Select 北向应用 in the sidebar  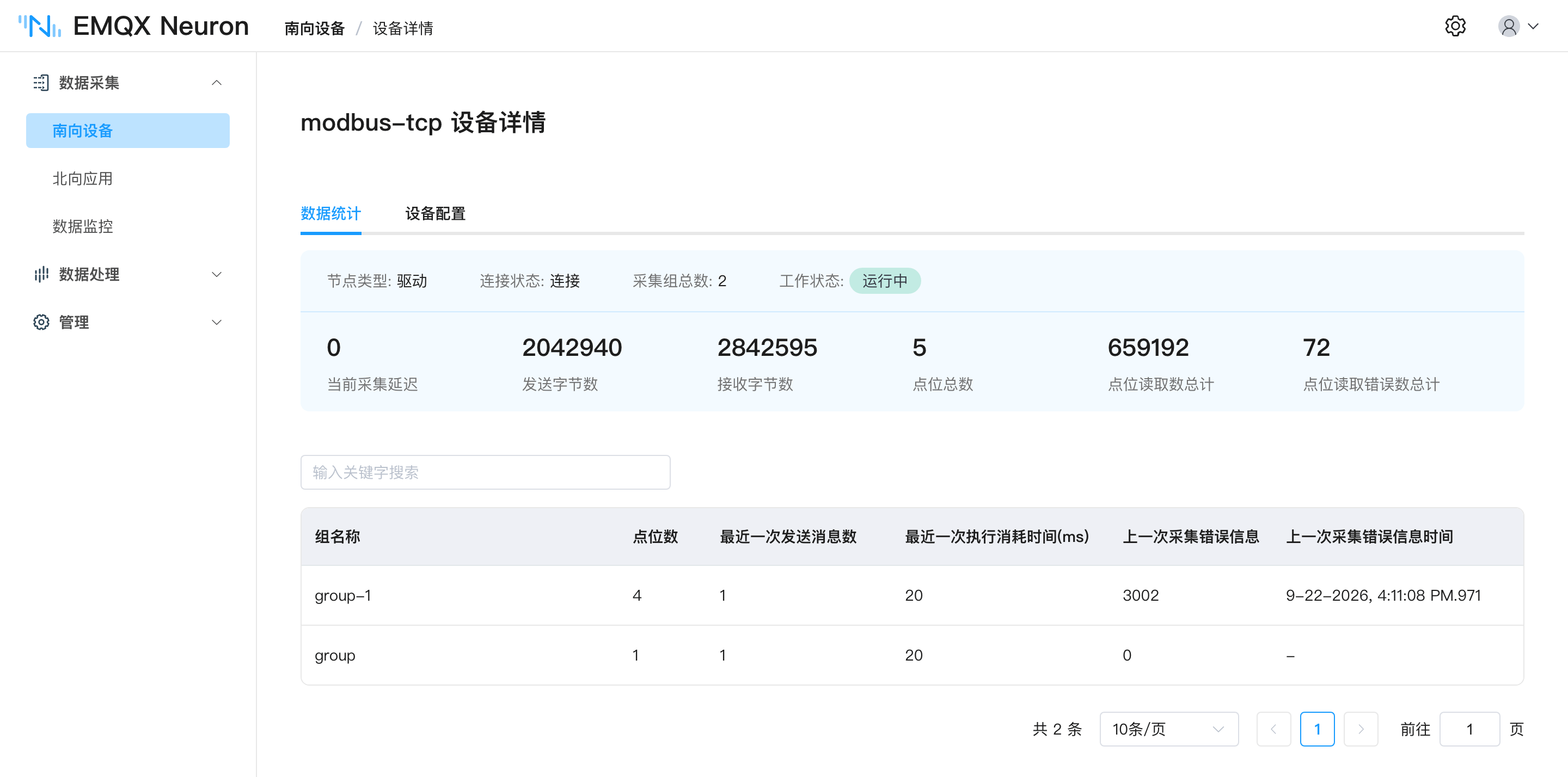82,178
